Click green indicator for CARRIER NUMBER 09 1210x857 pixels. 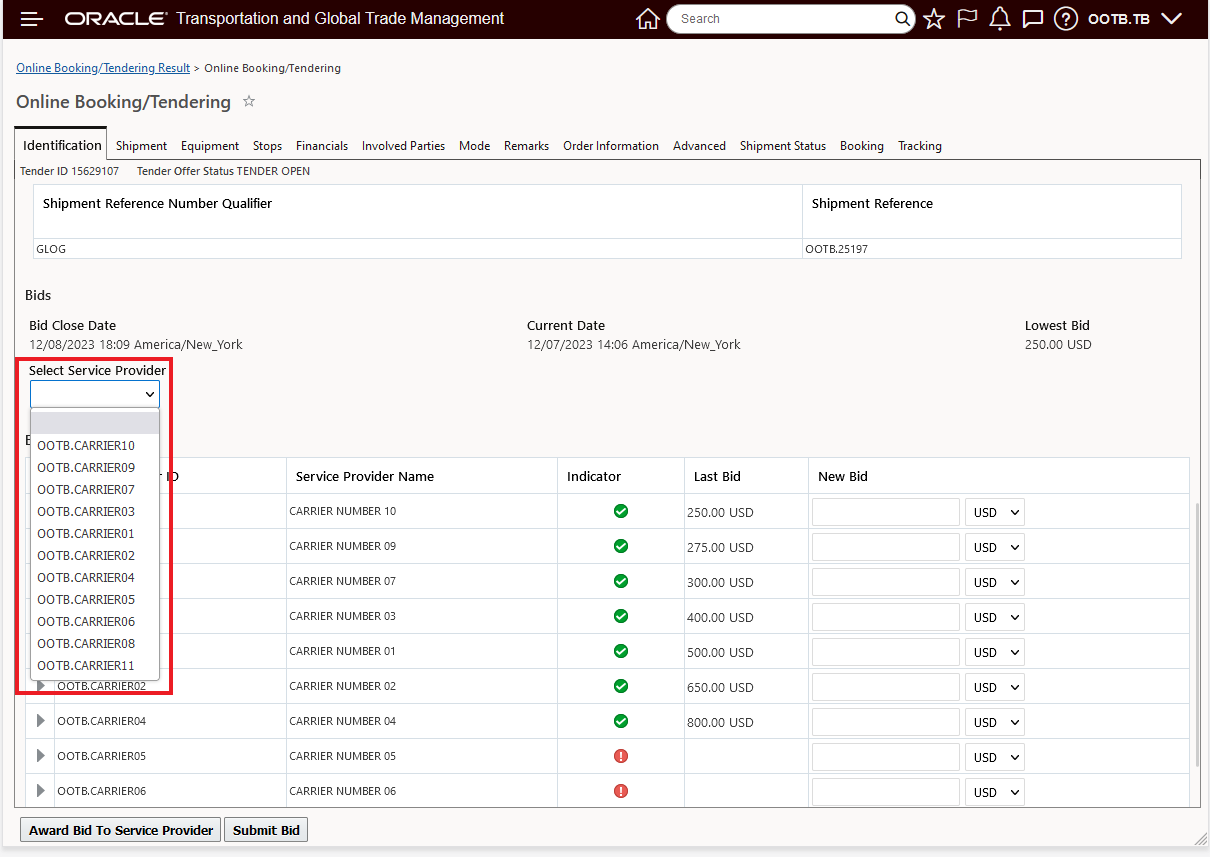pyautogui.click(x=621, y=546)
